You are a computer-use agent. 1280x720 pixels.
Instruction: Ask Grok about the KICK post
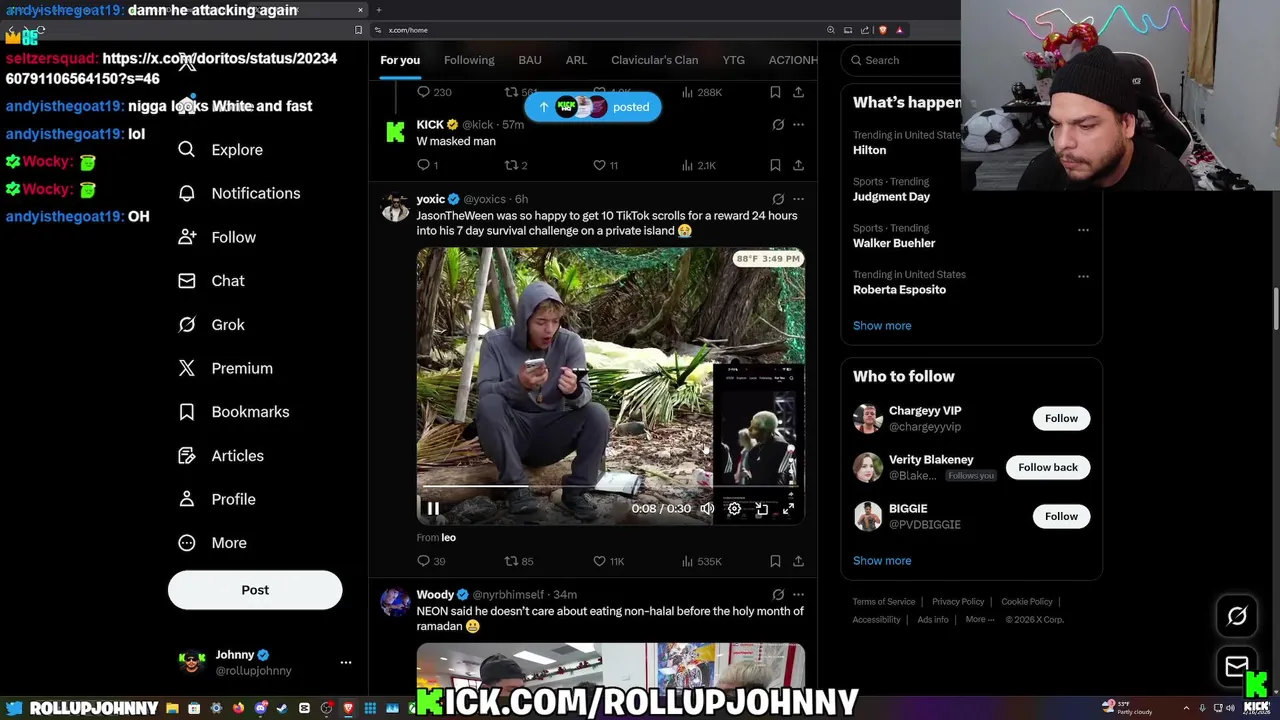tap(778, 125)
